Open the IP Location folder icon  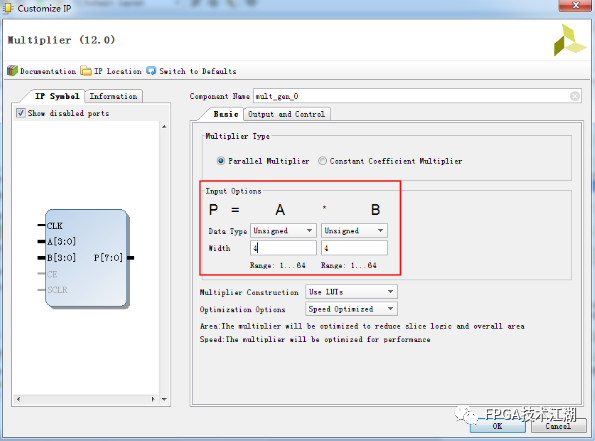(86, 71)
